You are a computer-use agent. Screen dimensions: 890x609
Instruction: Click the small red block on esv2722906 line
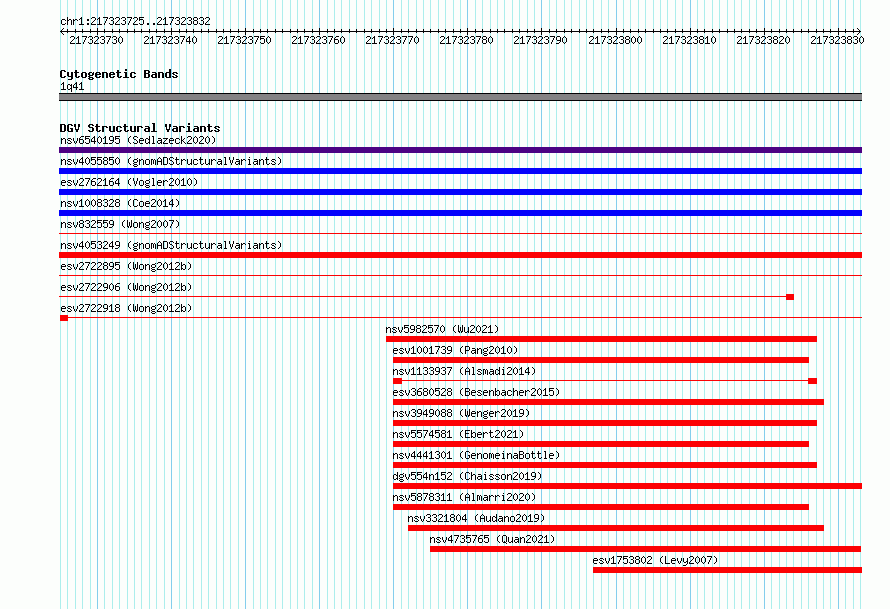pos(790,297)
